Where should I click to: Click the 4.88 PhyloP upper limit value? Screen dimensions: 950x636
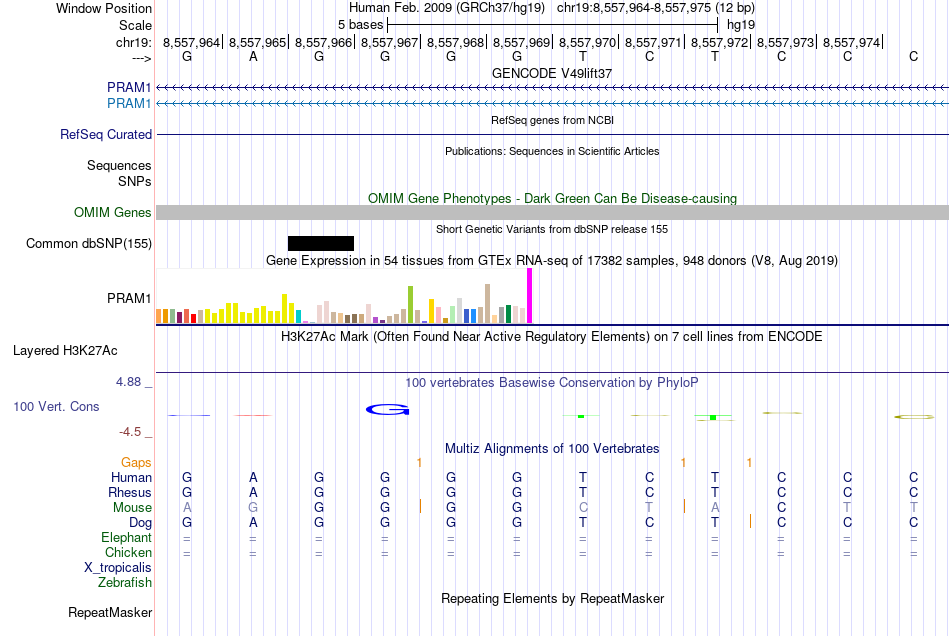(128, 382)
